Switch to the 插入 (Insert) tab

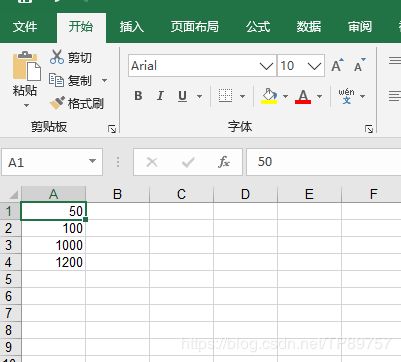coord(132,27)
